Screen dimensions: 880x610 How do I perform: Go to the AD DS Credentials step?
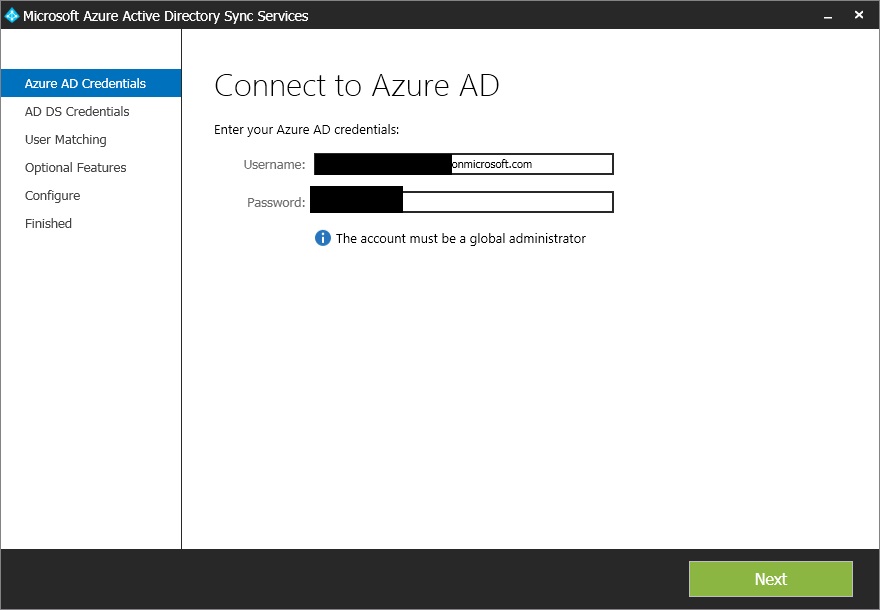[77, 112]
